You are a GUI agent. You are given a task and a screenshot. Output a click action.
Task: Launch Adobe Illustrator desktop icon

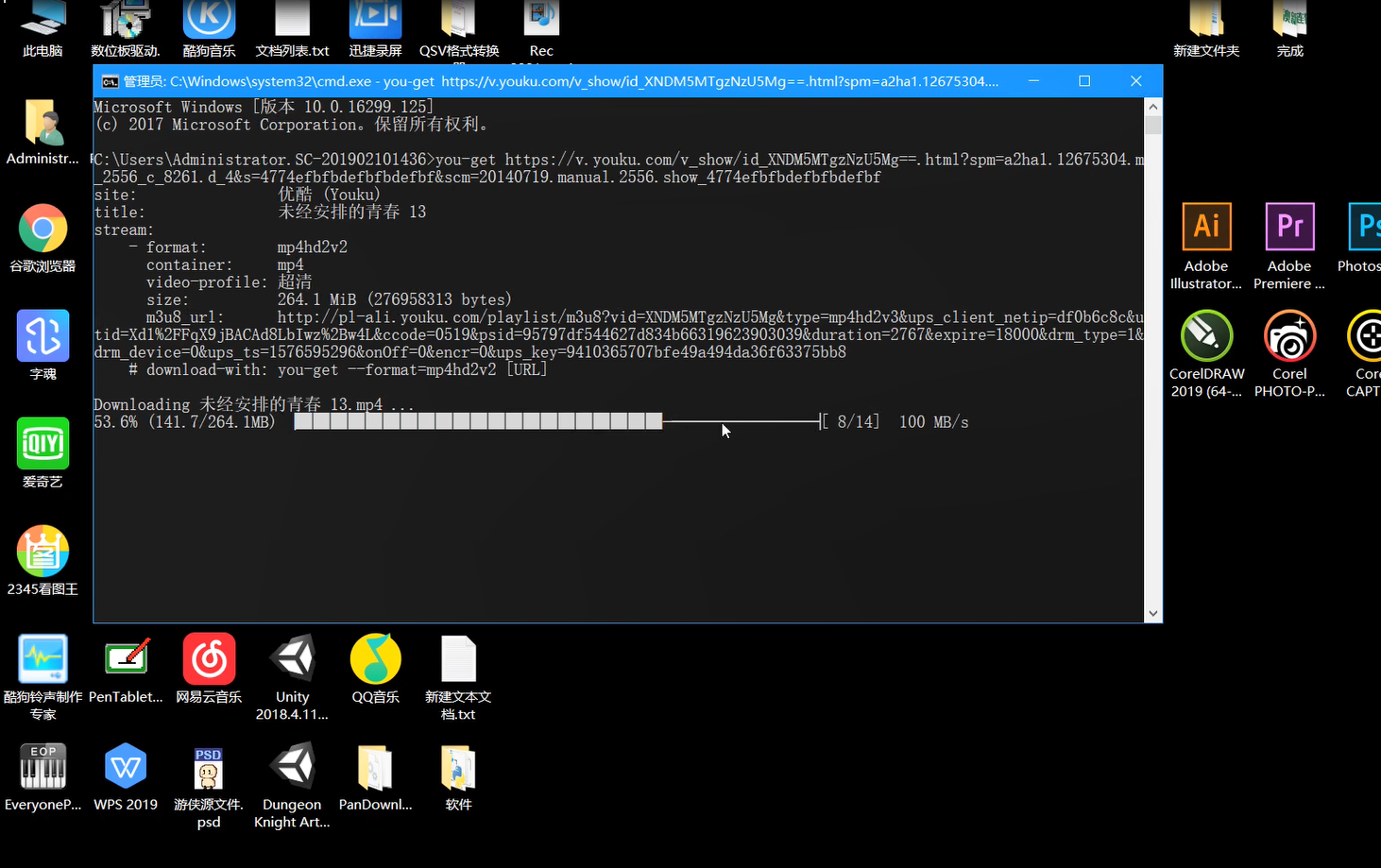1206,246
